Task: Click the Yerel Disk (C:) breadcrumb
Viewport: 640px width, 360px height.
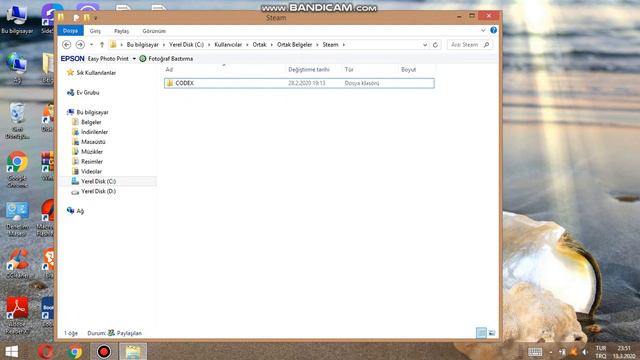Action: pyautogui.click(x=187, y=45)
